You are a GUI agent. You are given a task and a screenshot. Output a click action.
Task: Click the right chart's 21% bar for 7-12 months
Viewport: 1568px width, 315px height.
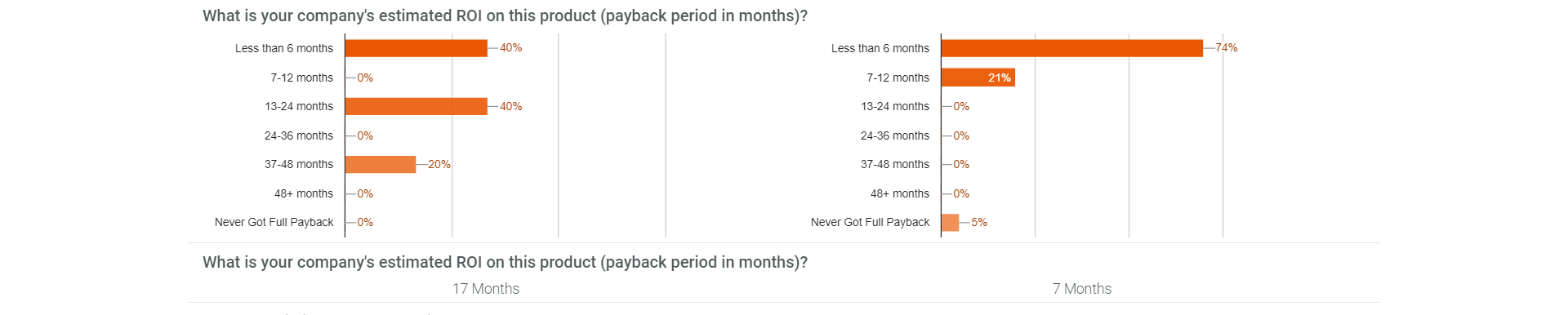click(x=978, y=78)
